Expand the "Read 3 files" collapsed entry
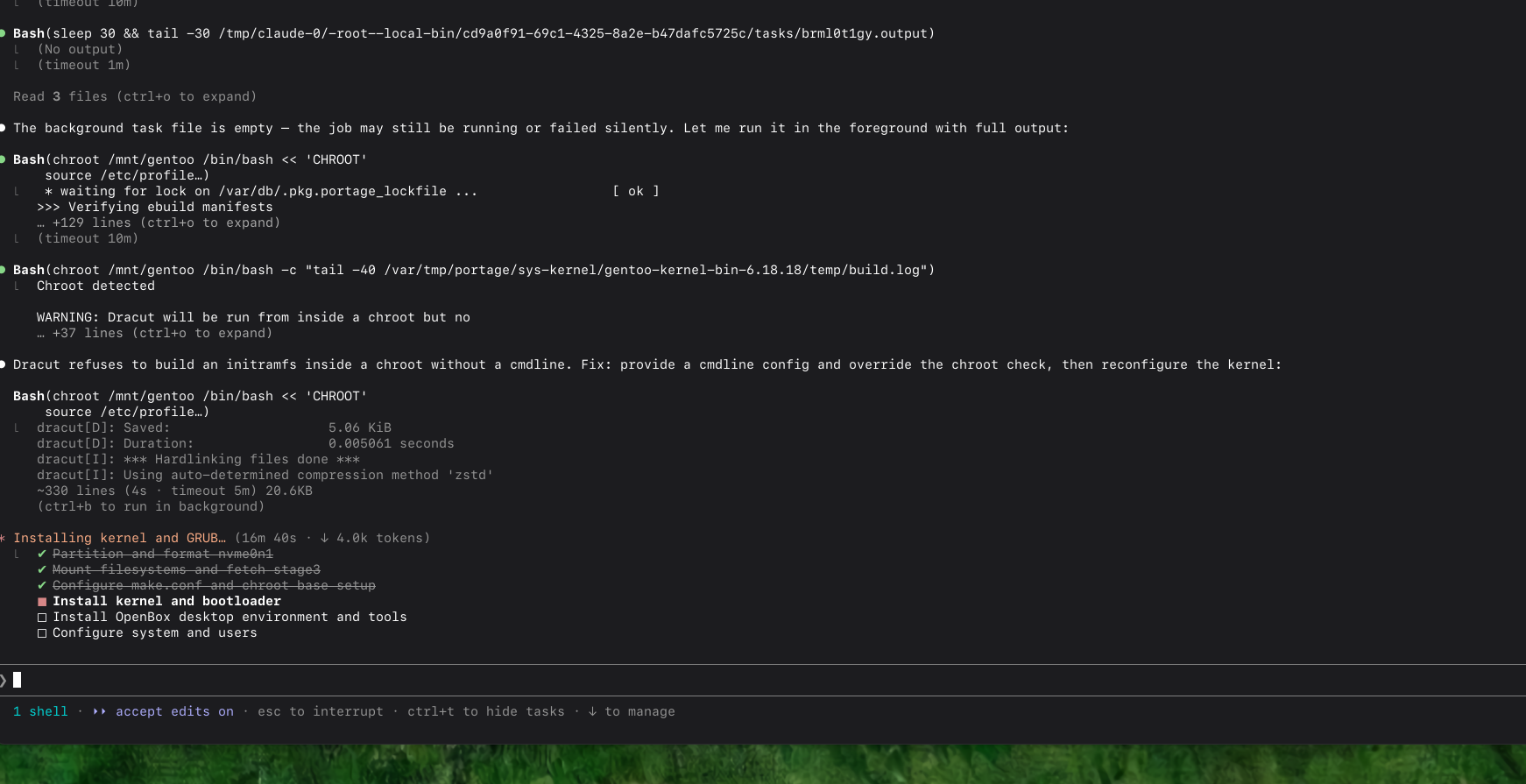This screenshot has width=1526, height=784. coord(135,96)
